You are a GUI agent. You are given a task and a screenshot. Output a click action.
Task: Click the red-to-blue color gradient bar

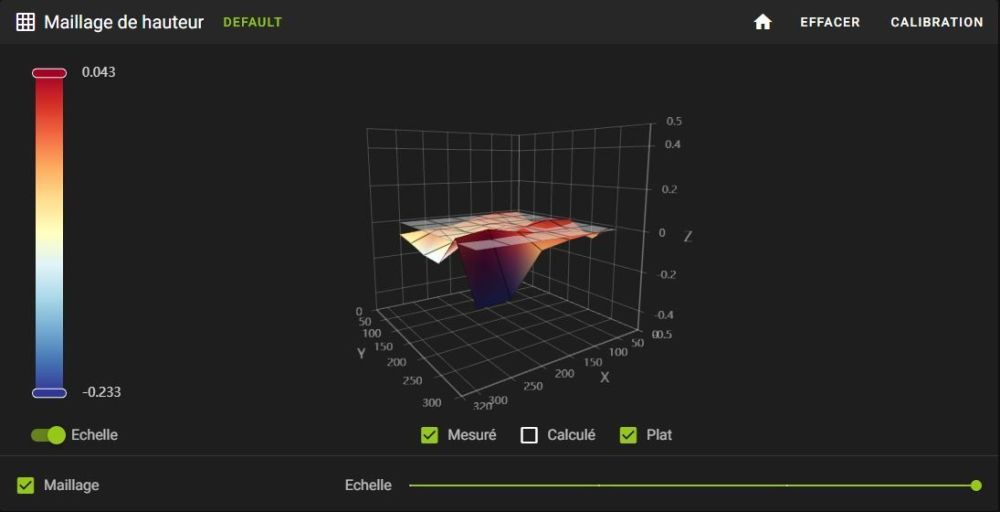(49, 233)
